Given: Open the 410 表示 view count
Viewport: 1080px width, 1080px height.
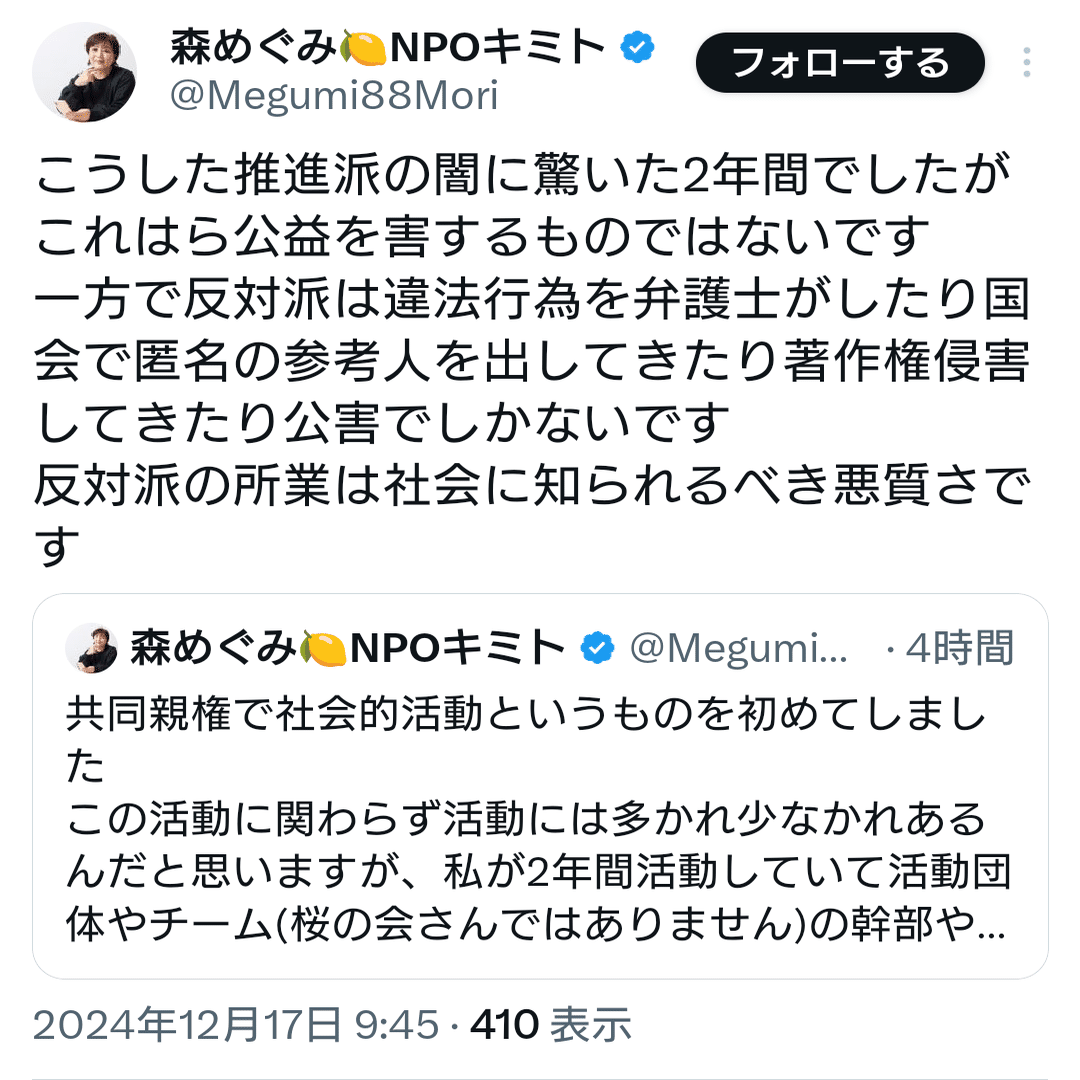Looking at the screenshot, I should 551,1024.
